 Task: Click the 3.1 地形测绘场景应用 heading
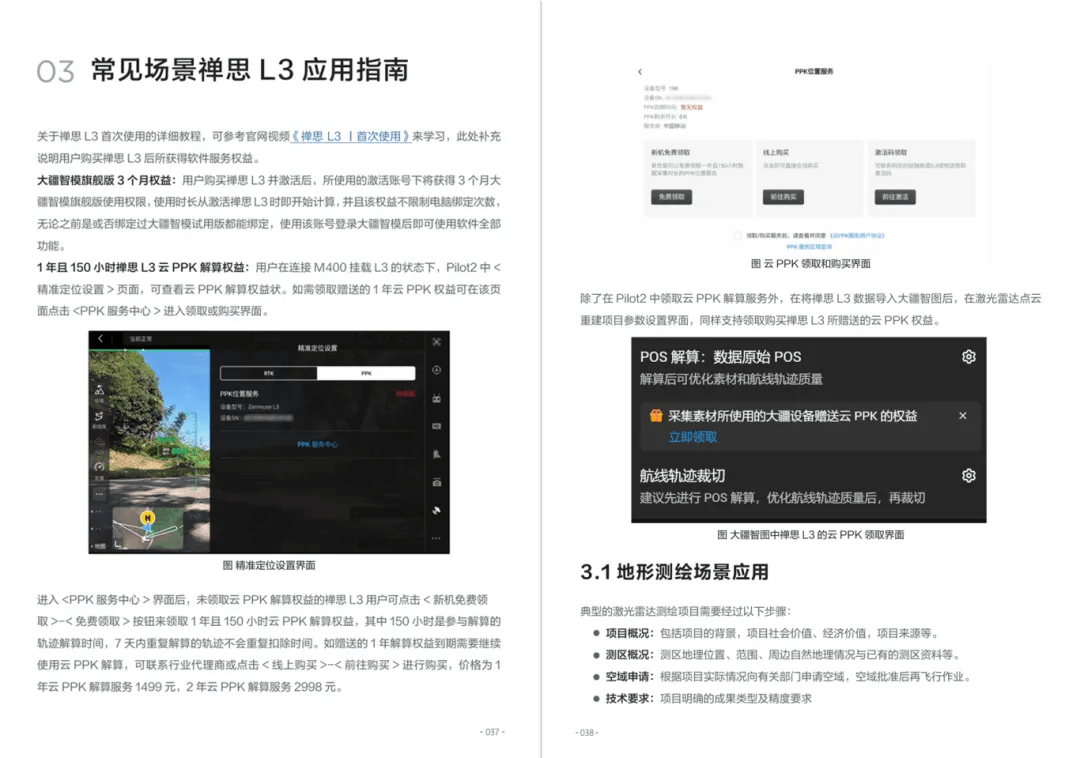point(674,572)
